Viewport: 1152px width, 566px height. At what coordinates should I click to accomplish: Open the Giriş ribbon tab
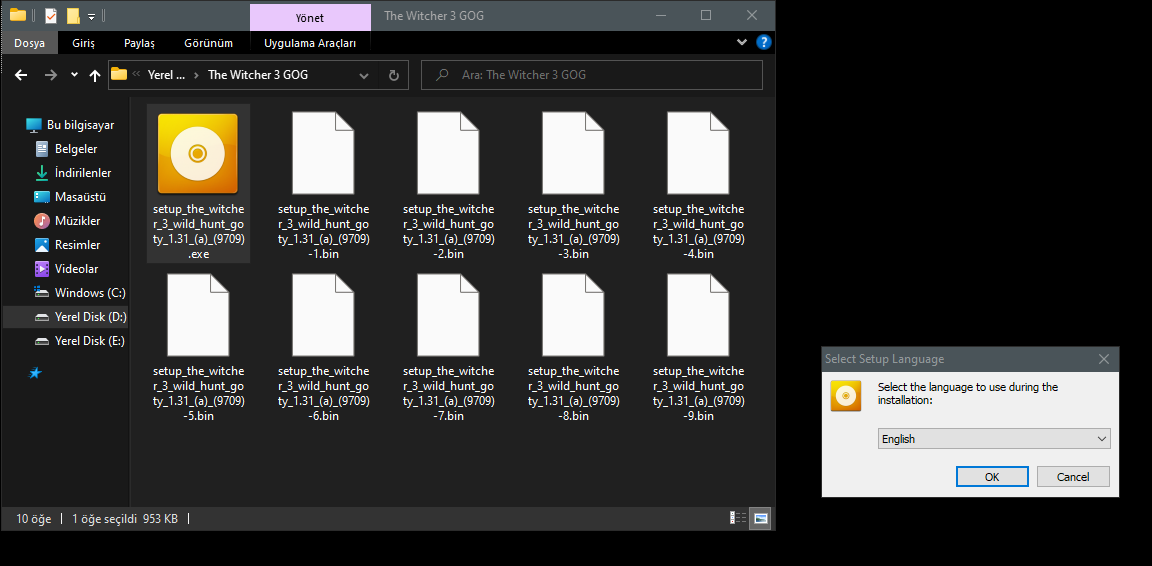[x=83, y=43]
